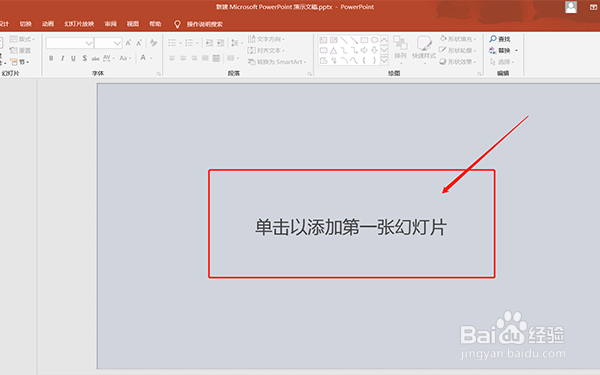600x375 pixels.
Task: Switch to the Review (审阅) tab
Action: [111, 24]
